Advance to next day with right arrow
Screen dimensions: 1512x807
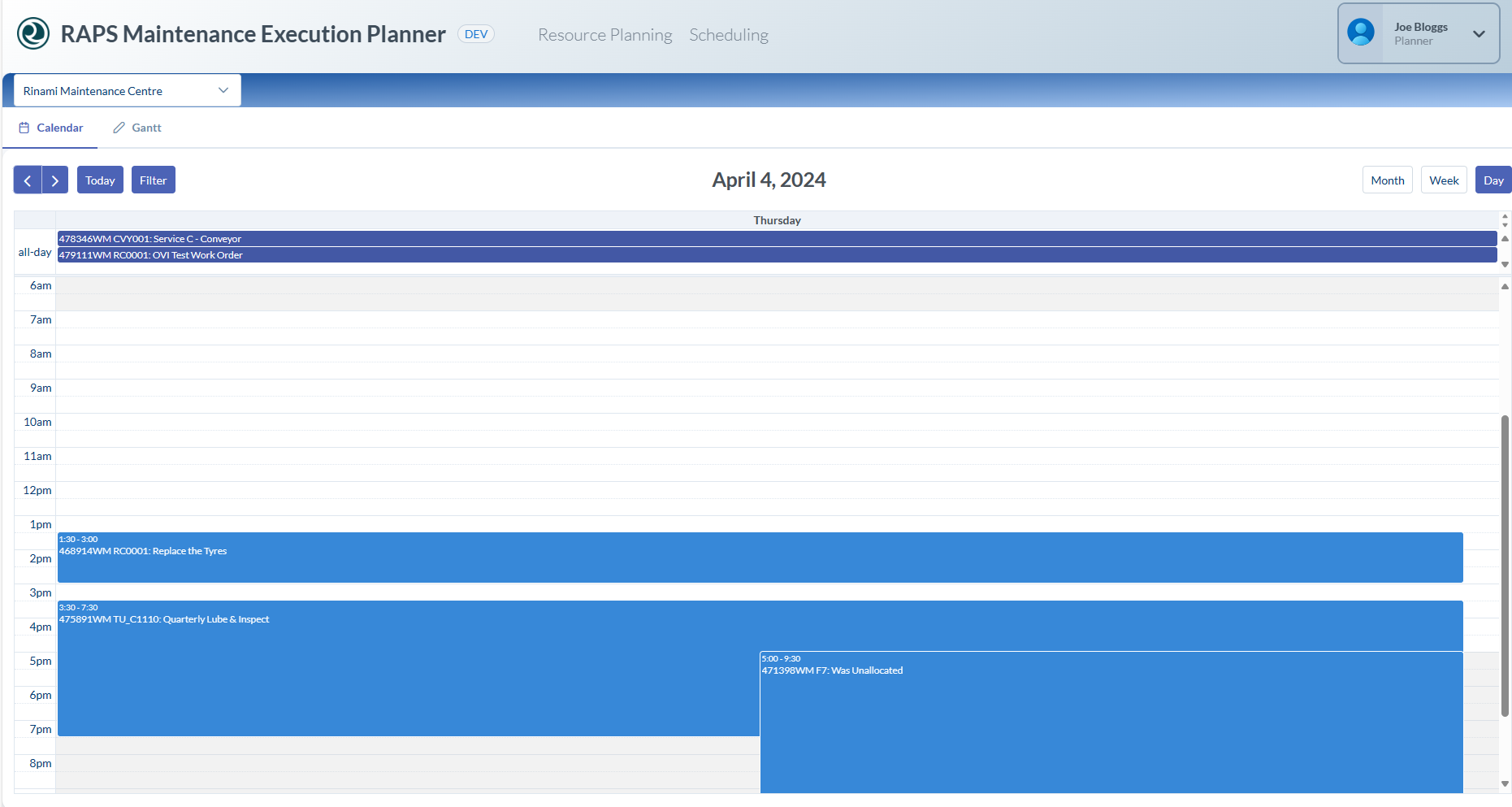point(54,180)
